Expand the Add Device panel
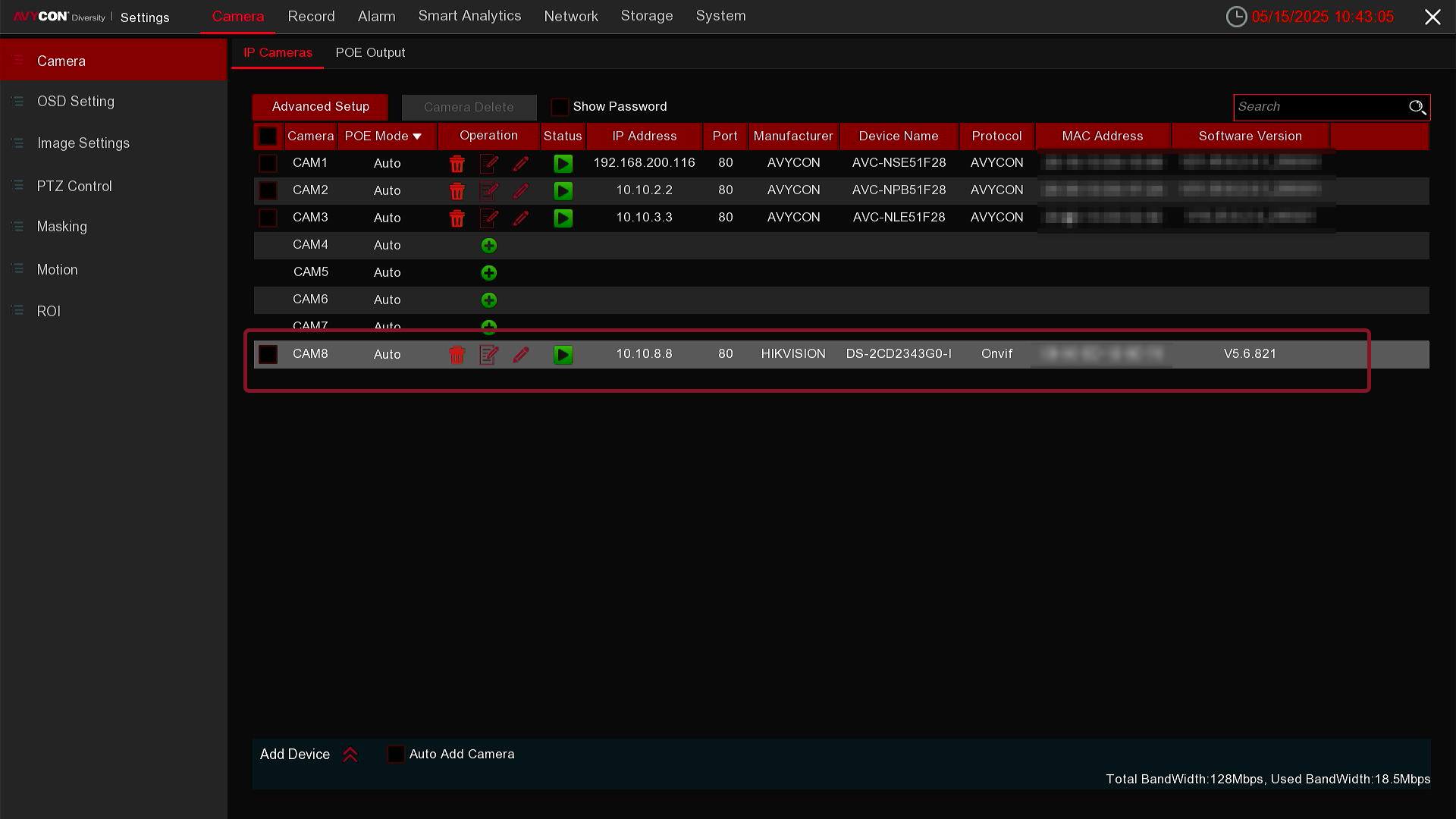This screenshot has width=1456, height=819. [350, 755]
